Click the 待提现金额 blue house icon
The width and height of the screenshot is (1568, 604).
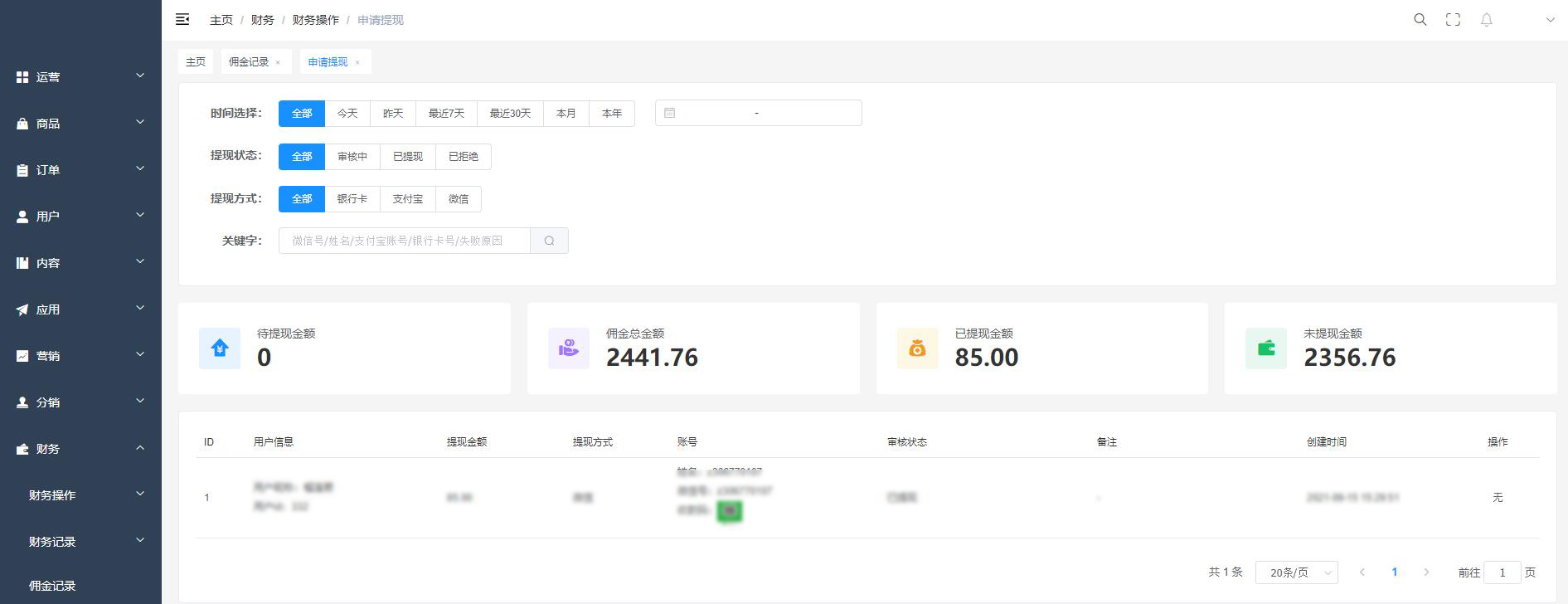(x=220, y=348)
